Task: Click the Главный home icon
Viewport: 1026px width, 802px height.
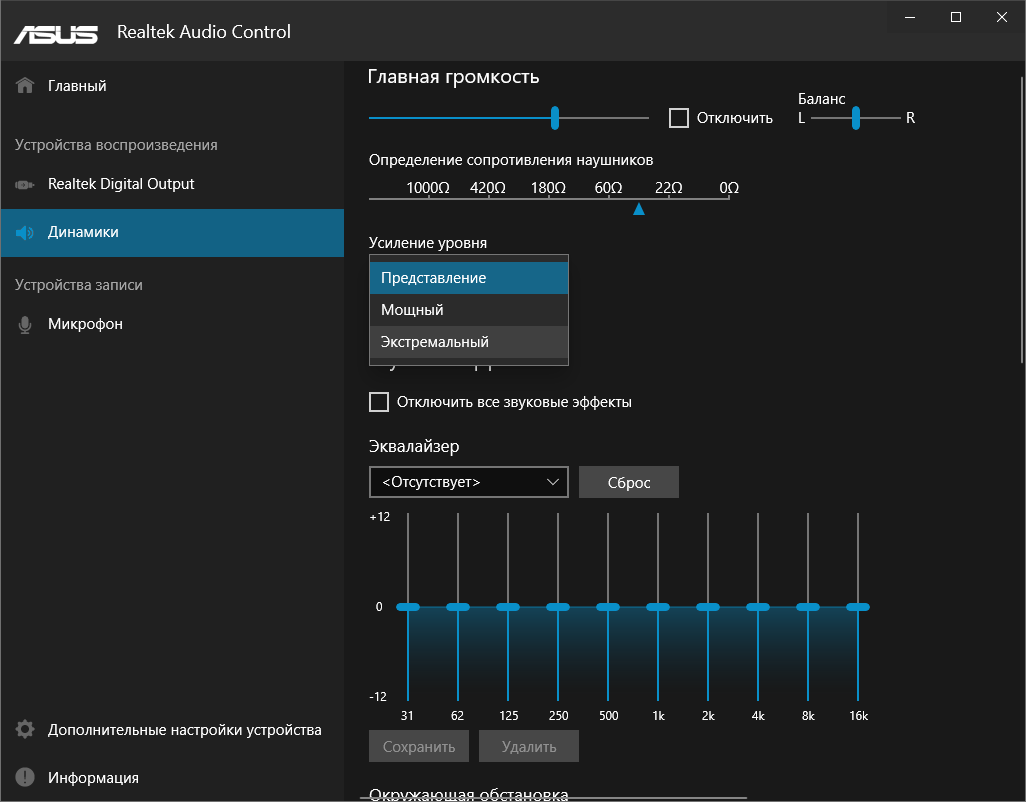Action: (24, 85)
